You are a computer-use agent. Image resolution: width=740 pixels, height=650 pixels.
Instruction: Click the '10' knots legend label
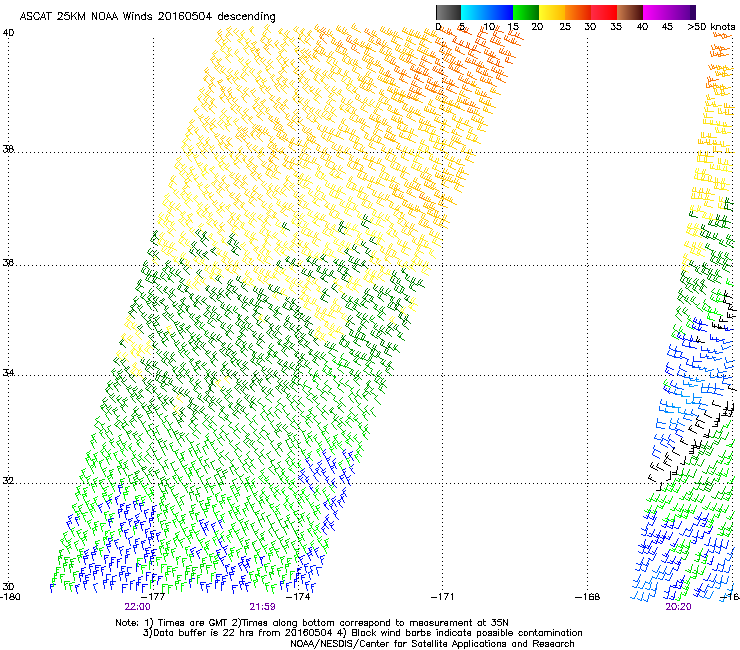[x=489, y=27]
